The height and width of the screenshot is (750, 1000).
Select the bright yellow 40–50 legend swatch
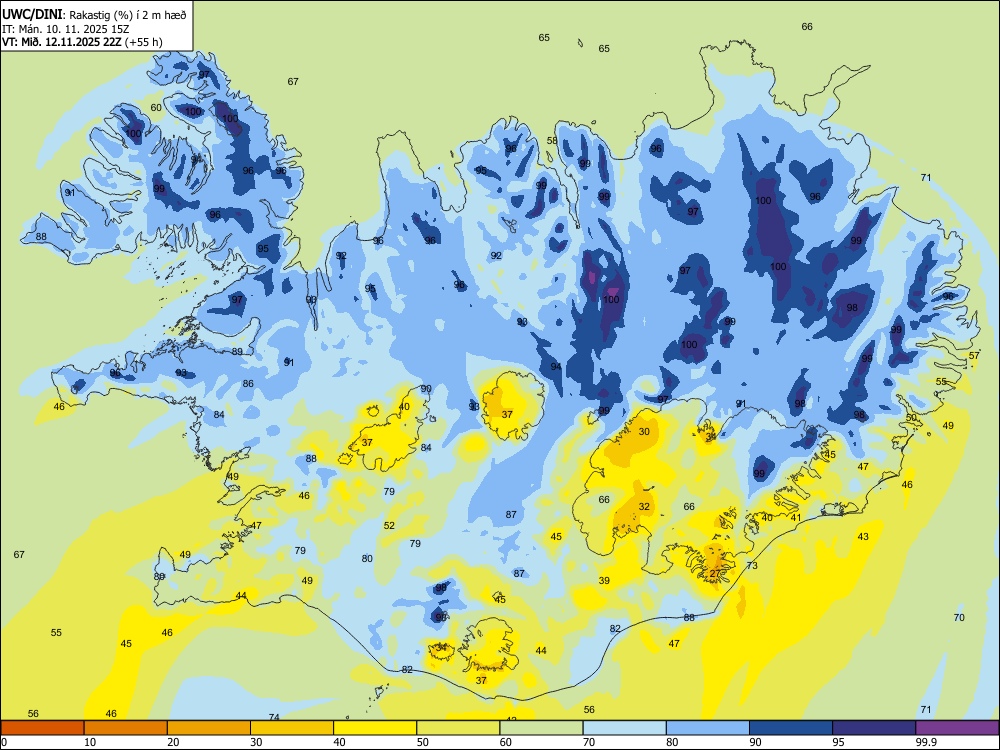[375, 728]
